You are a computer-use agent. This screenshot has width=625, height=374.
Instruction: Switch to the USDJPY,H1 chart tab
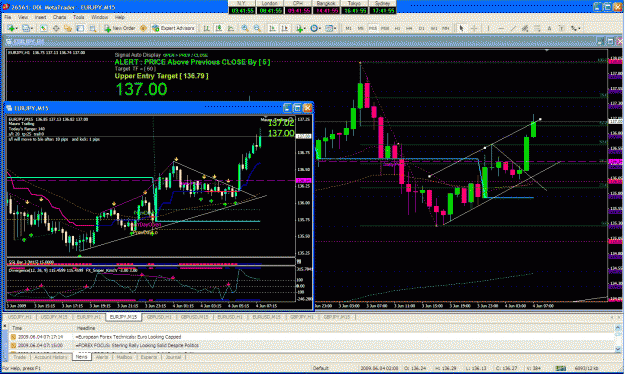[20, 317]
